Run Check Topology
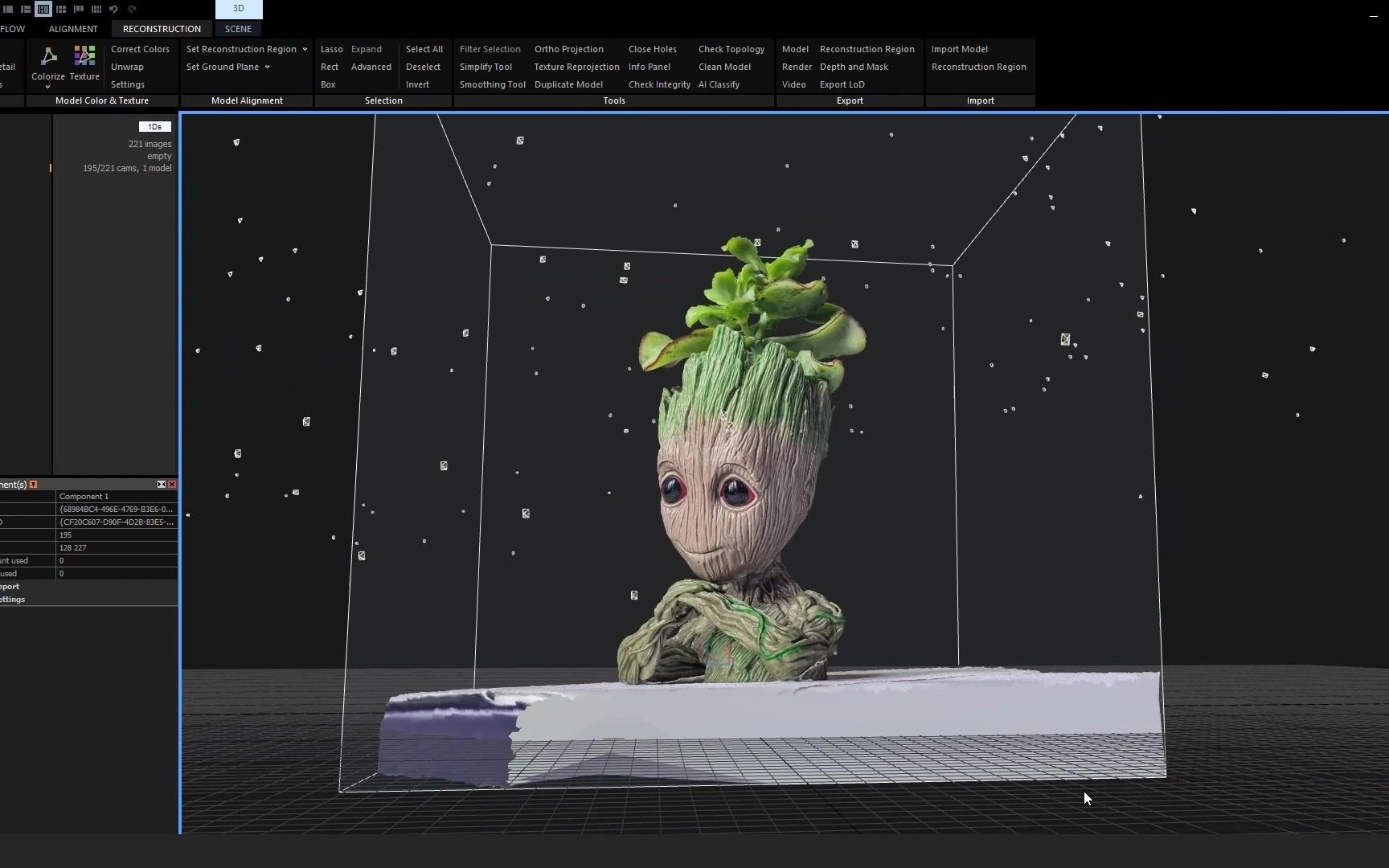The image size is (1389, 868). (x=731, y=49)
